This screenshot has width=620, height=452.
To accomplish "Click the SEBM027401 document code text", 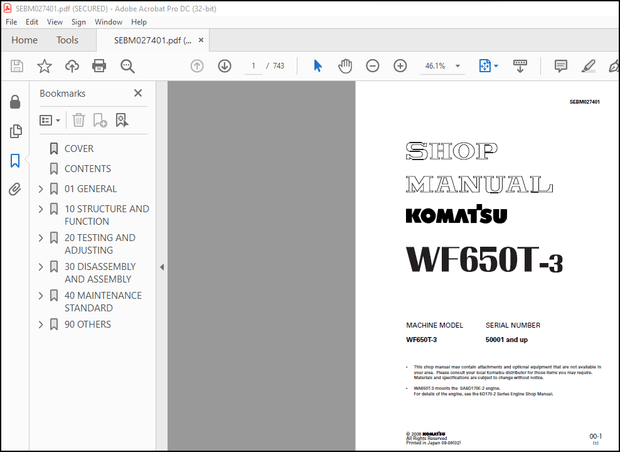I will coord(584,102).
